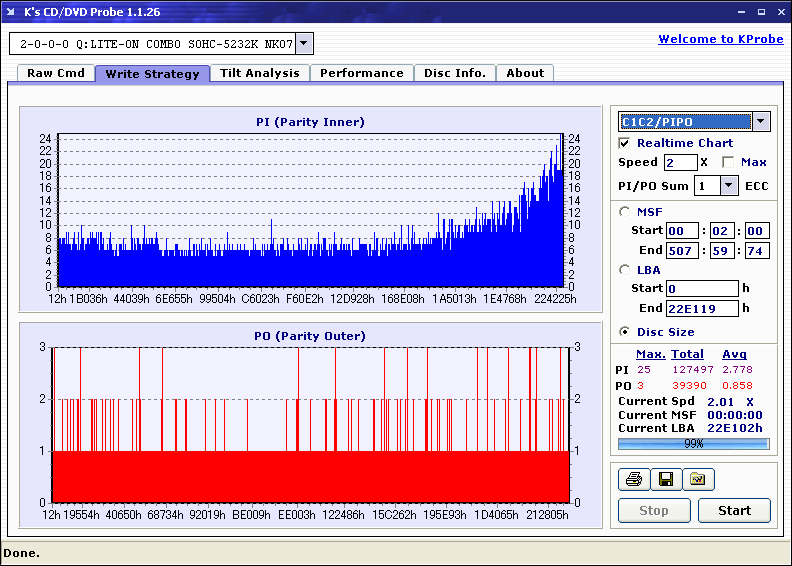The height and width of the screenshot is (566, 792).
Task: Click the open chart folder icon
Action: point(698,480)
